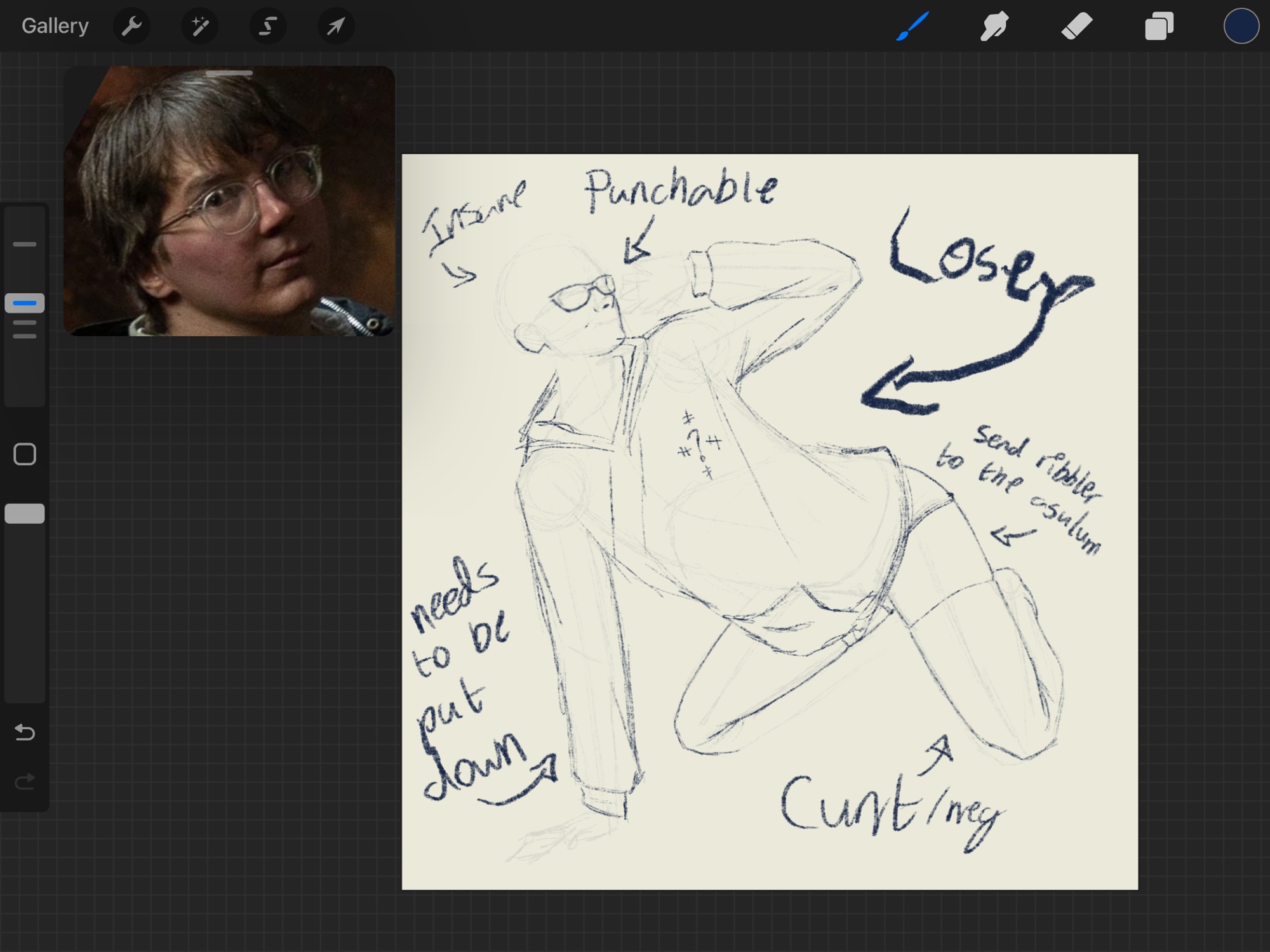
Task: Open the Adjustments magic wand menu
Action: coord(200,26)
